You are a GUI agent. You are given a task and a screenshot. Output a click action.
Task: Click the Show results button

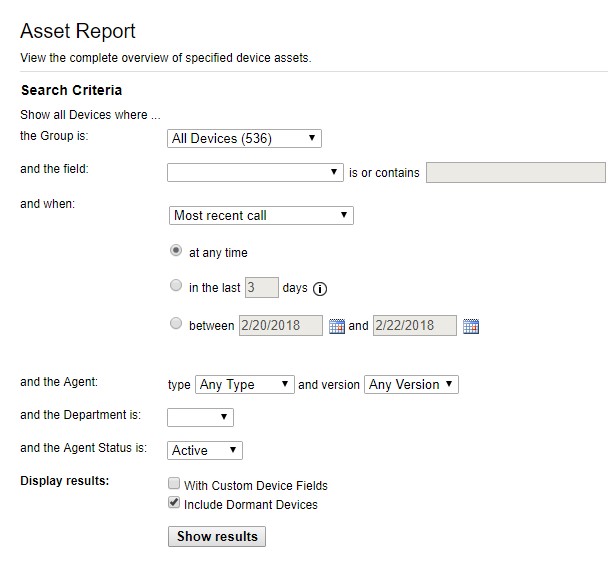217,537
